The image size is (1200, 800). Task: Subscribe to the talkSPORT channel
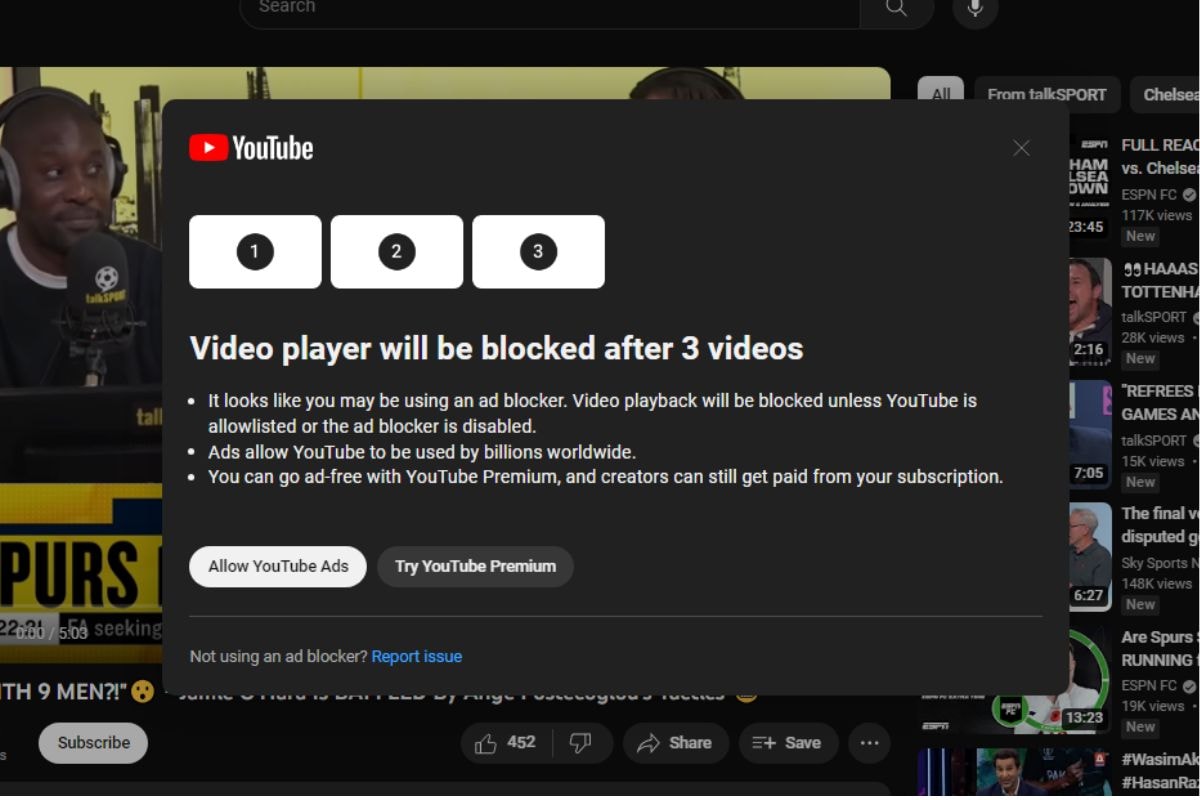click(x=93, y=743)
